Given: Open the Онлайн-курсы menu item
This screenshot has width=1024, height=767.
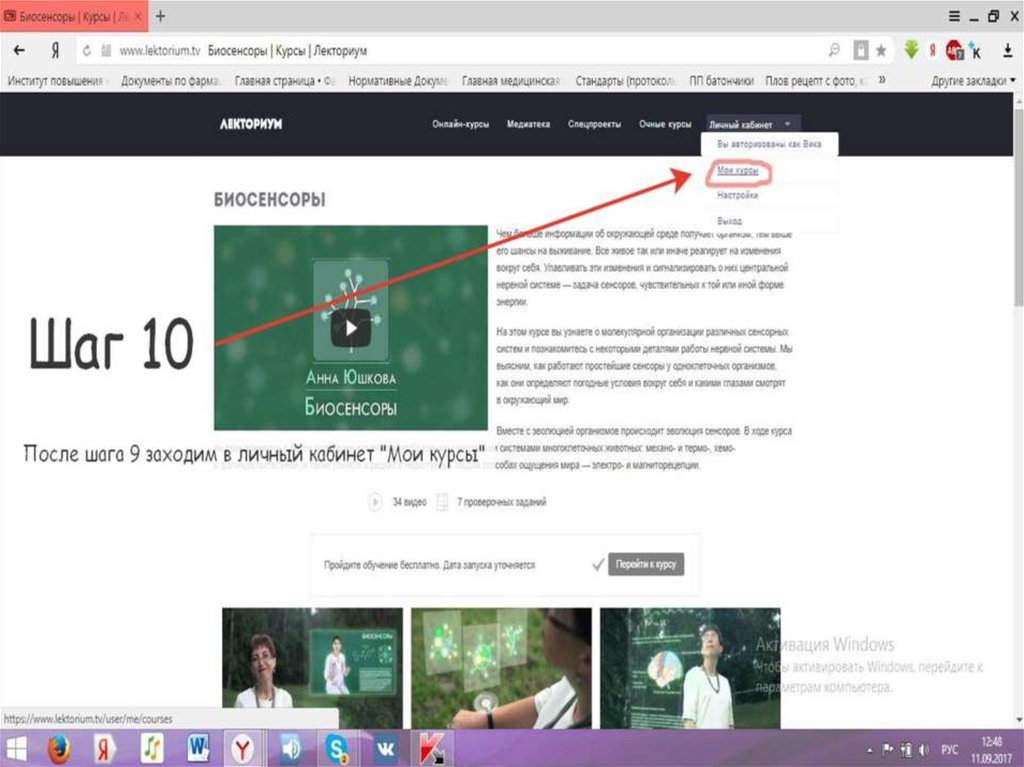Looking at the screenshot, I should [x=460, y=124].
